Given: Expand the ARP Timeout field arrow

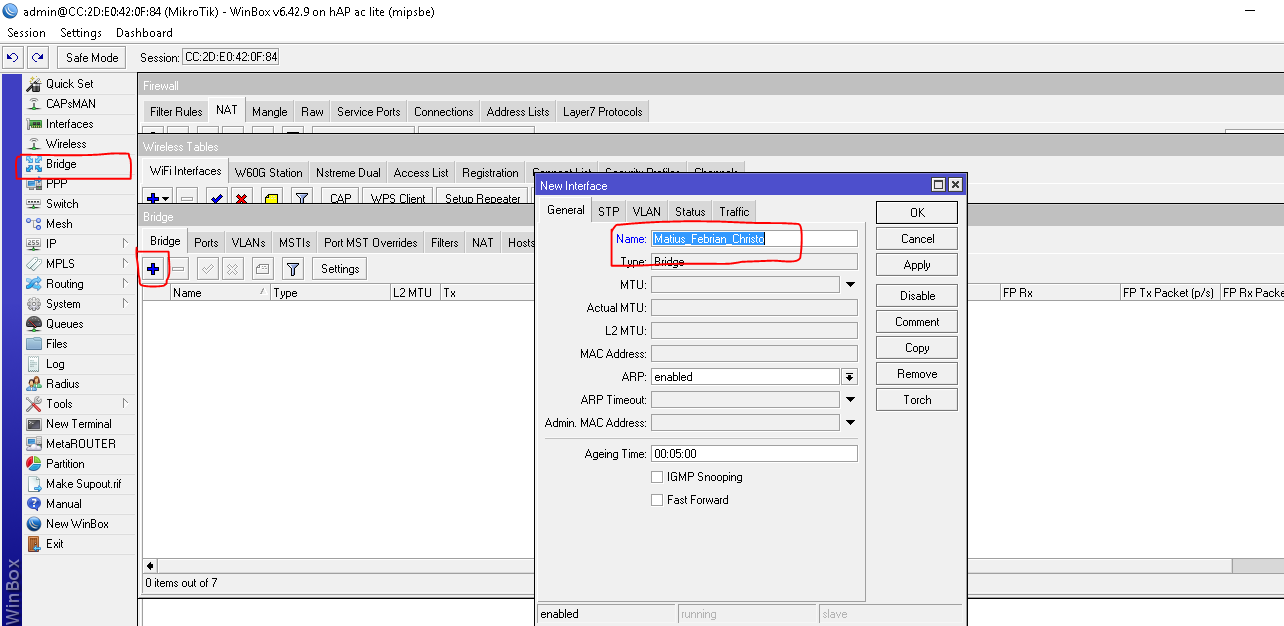Looking at the screenshot, I should pyautogui.click(x=850, y=400).
